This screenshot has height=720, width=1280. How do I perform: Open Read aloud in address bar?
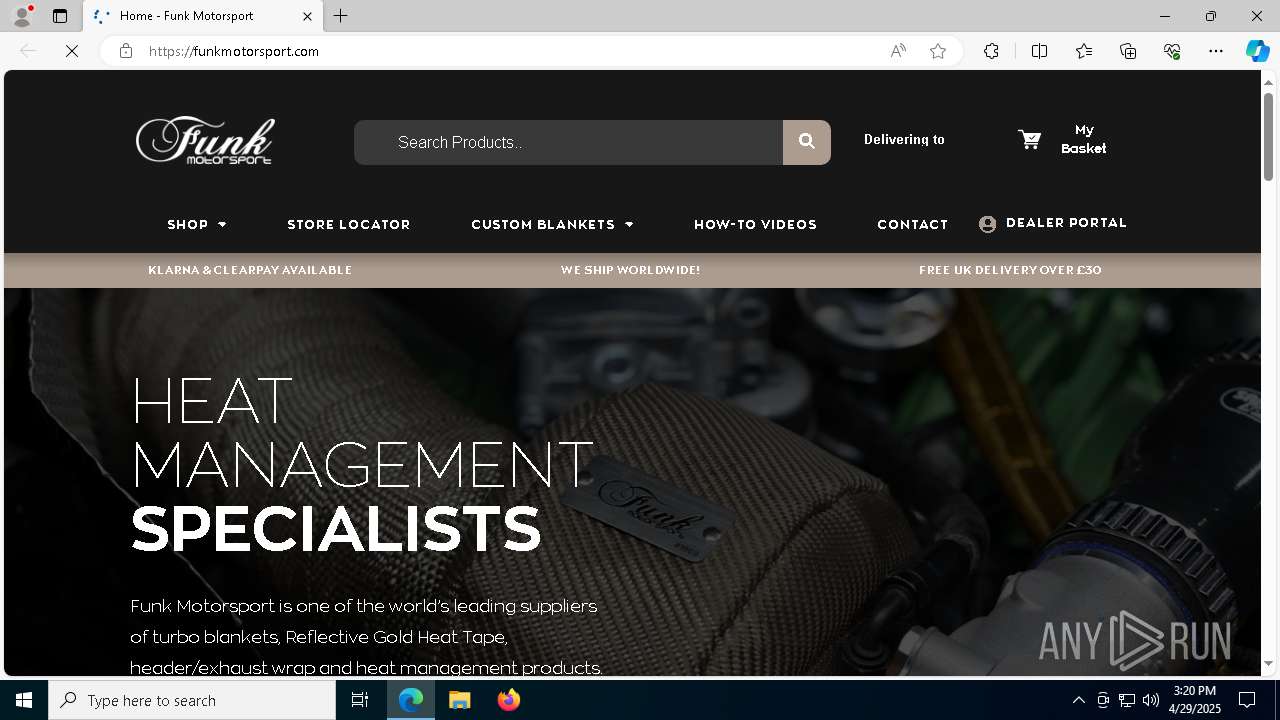898,51
